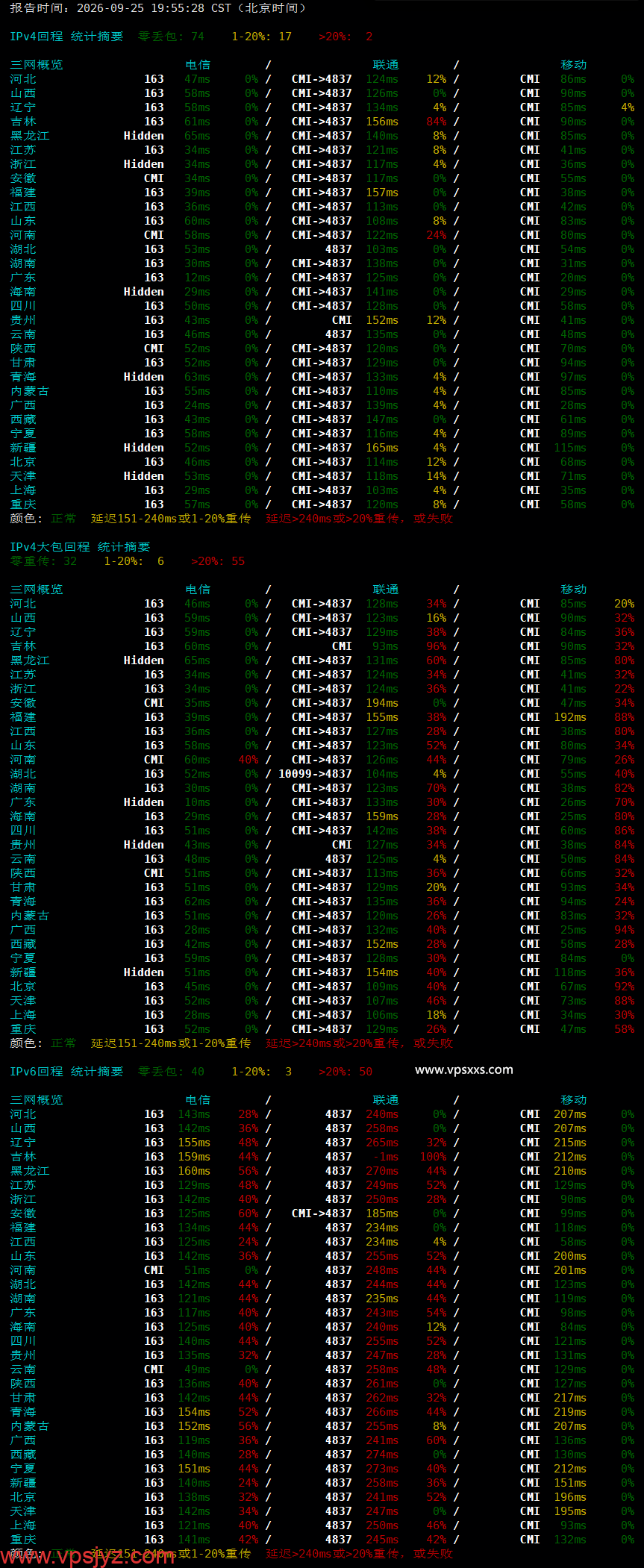The height and width of the screenshot is (1568, 644).
Task: Click '三网概览' header of IPv6回程 table
Action: (37, 1100)
